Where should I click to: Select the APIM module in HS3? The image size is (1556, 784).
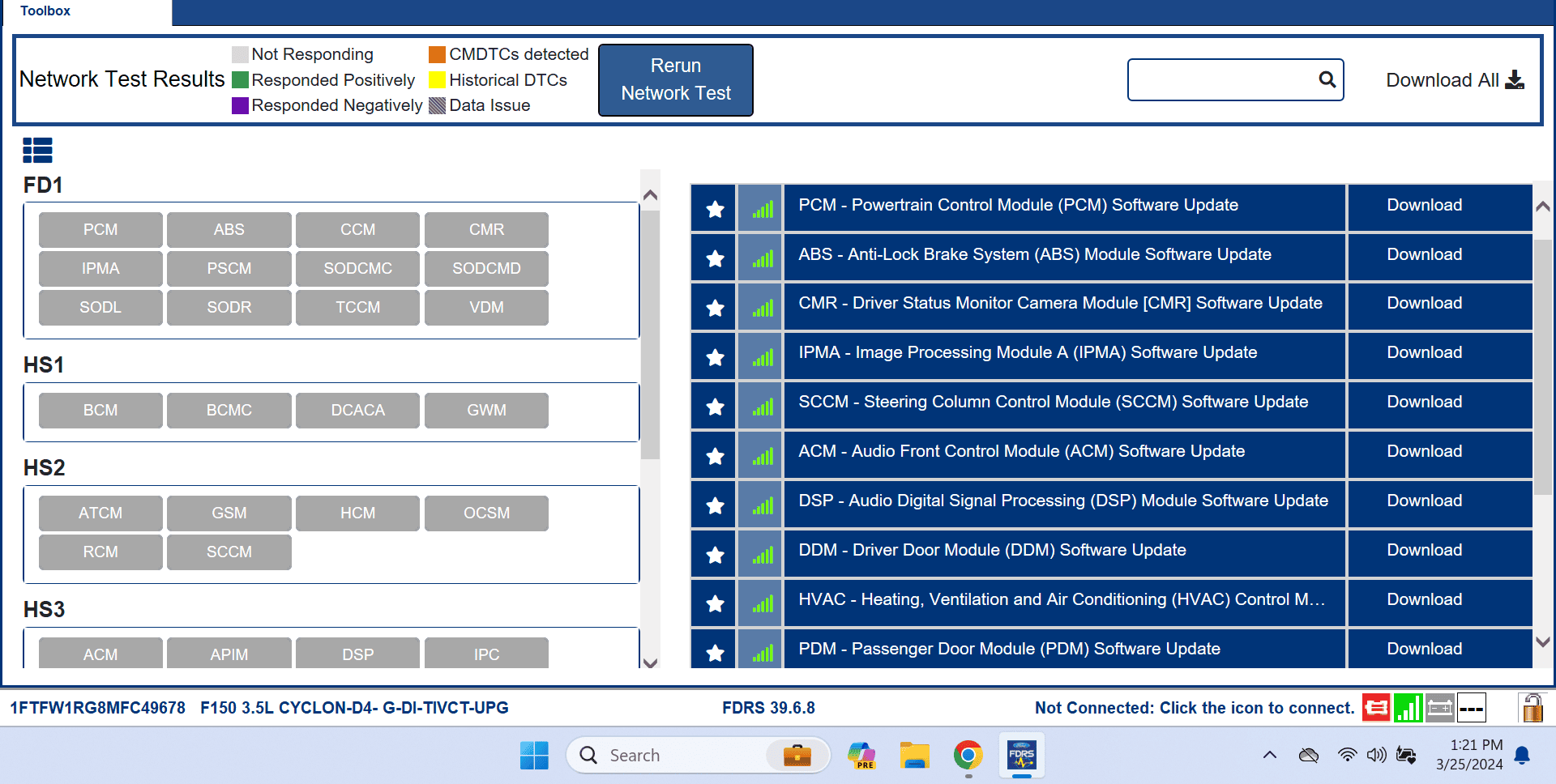click(229, 653)
